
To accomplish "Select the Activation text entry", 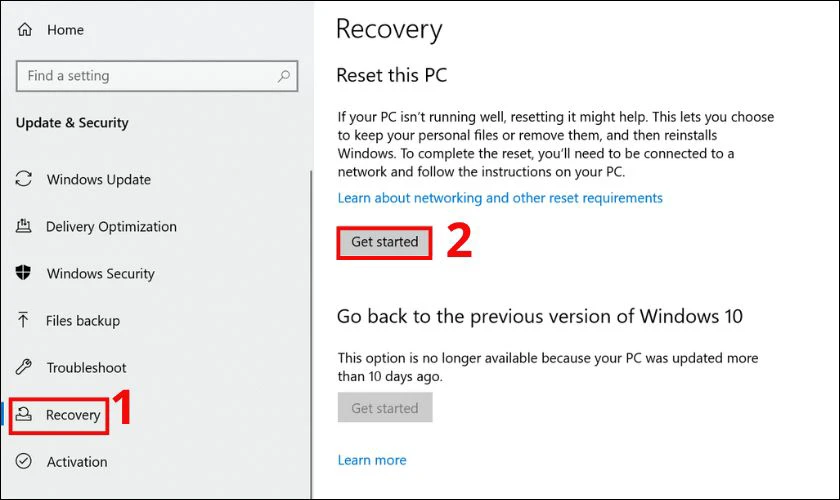I will (x=77, y=462).
